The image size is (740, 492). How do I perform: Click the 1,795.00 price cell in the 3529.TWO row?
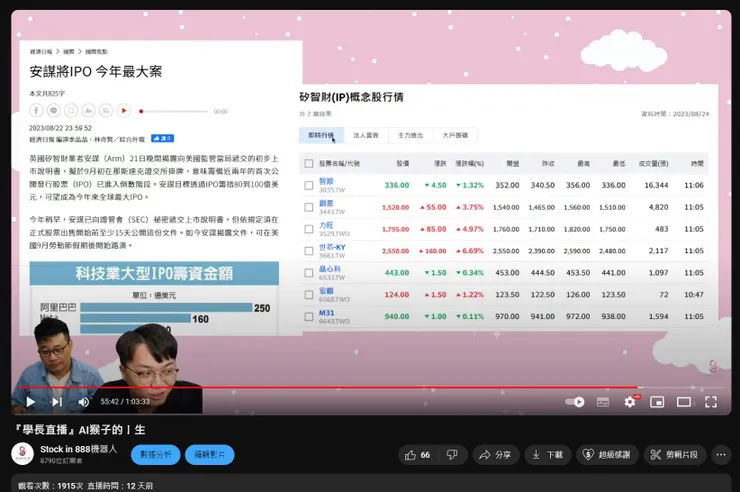[x=395, y=229]
